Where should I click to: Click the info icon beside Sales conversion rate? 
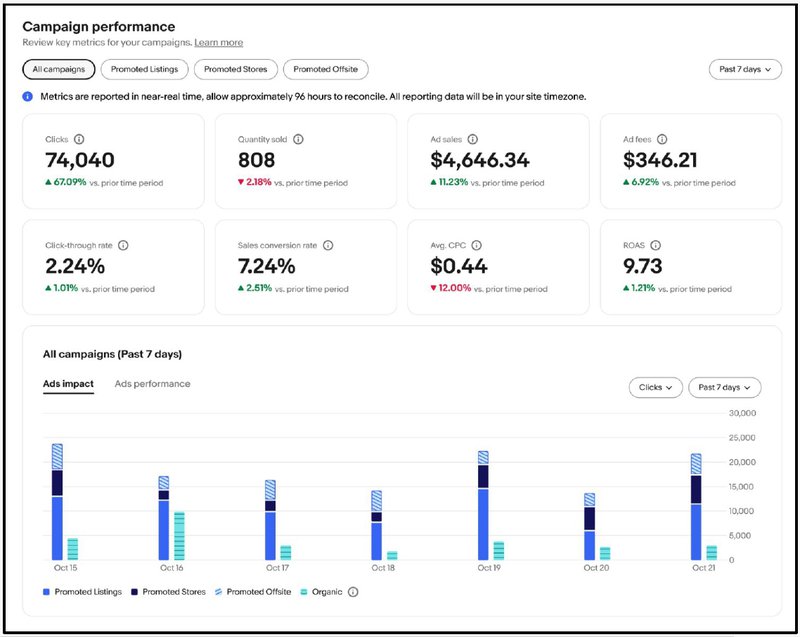tap(328, 245)
